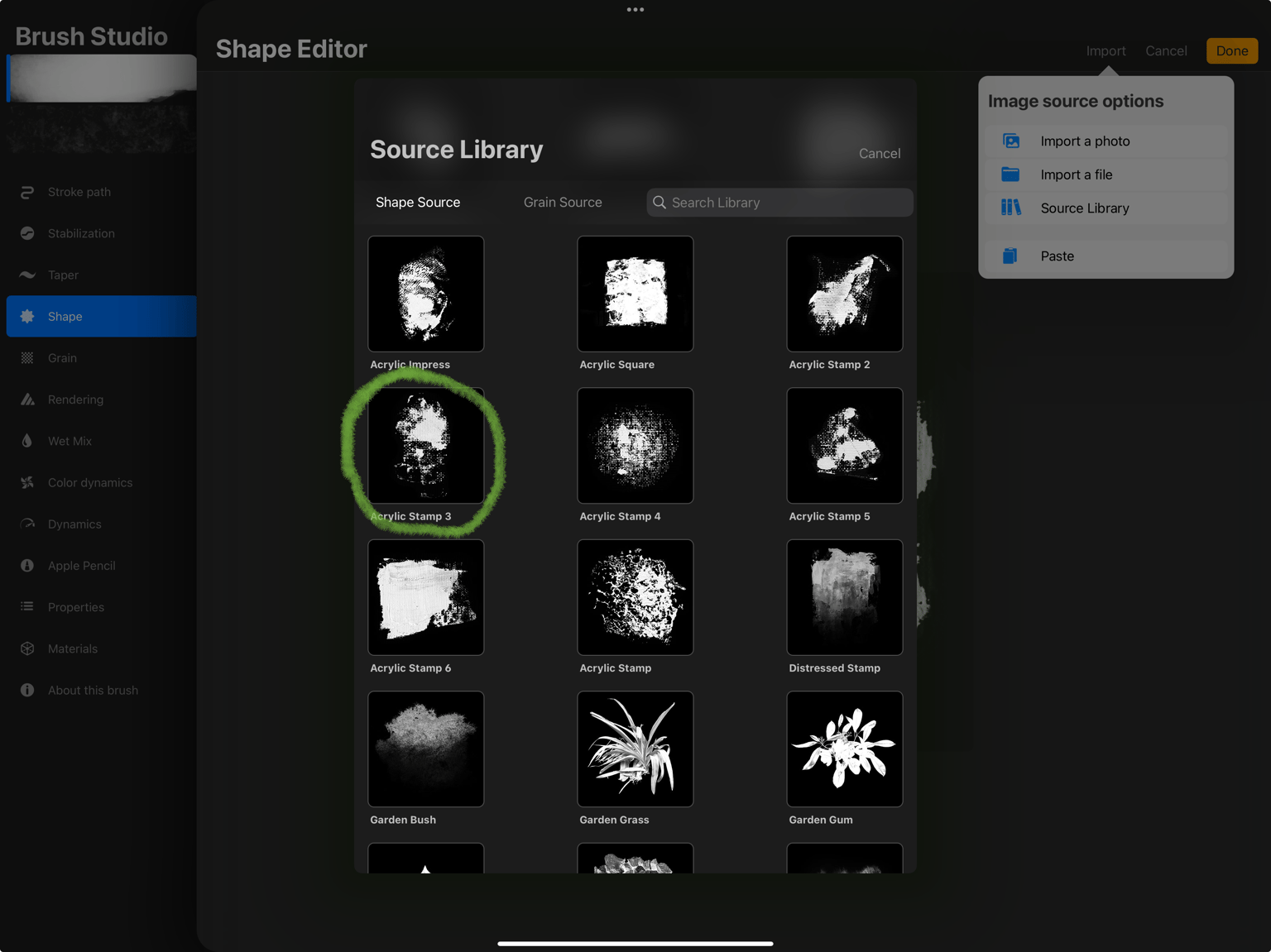Screen dimensions: 1271x952
Task: Open the Color dynamics pinwheel icon
Action: pyautogui.click(x=27, y=482)
